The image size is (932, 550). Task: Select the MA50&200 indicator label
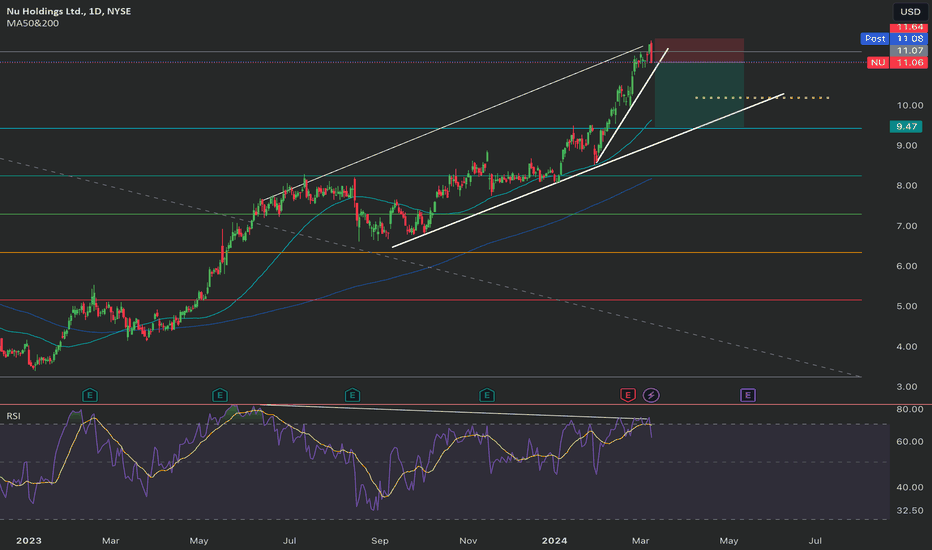(x=33, y=23)
